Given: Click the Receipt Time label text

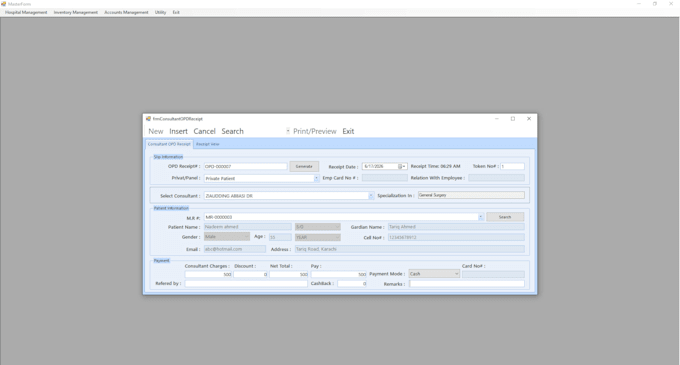Looking at the screenshot, I should (x=435, y=166).
